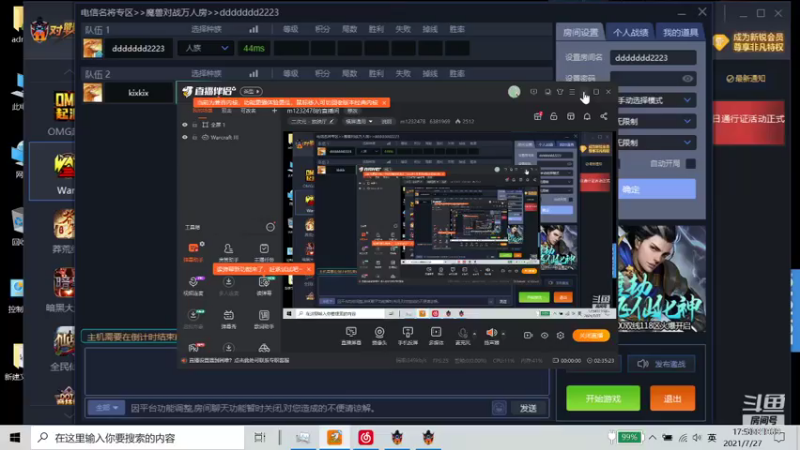Image resolution: width=800 pixels, height=450 pixels.
Task: Click the share icon in 直播伴侣
Action: click(604, 116)
